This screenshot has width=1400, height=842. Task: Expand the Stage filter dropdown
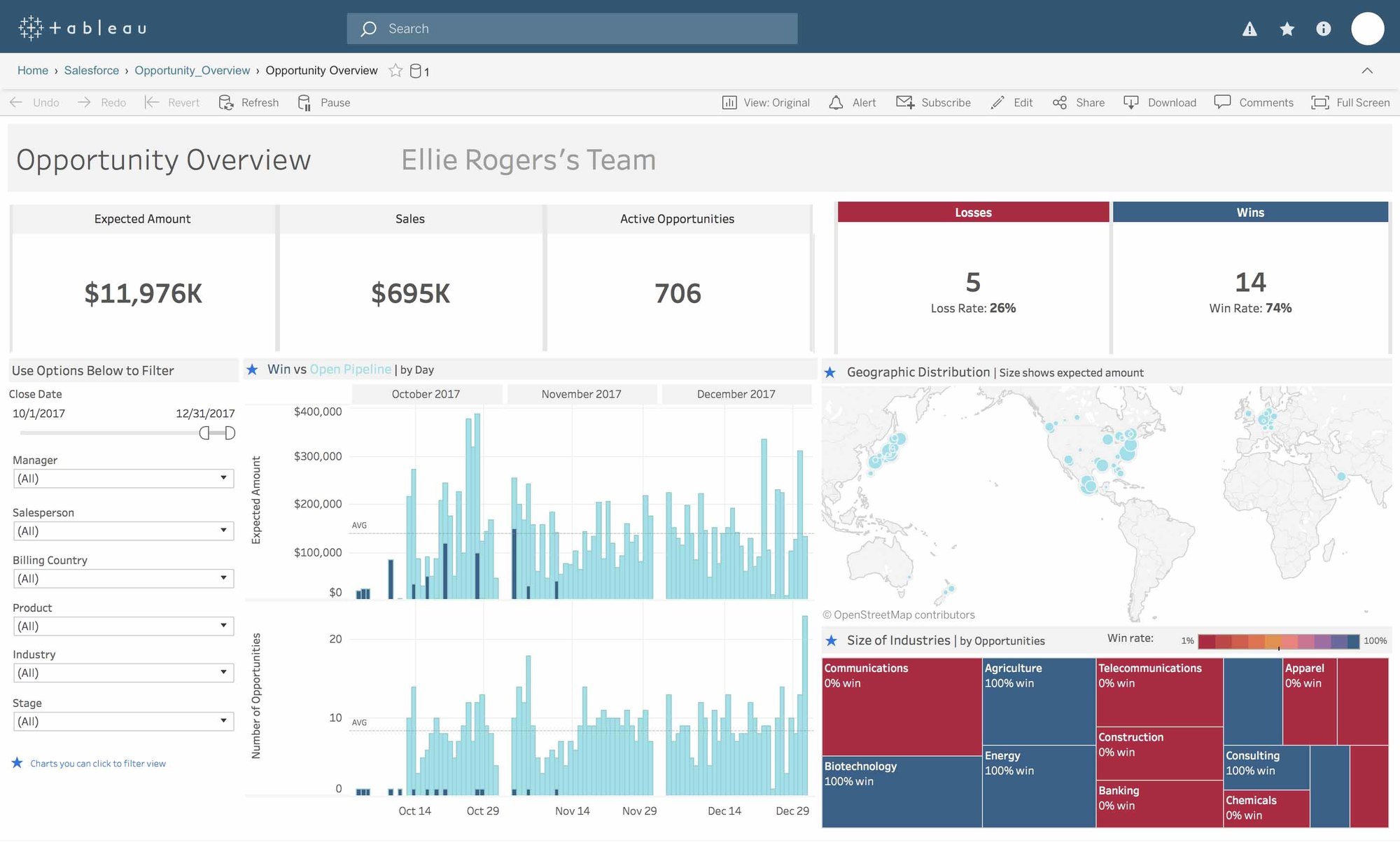tap(223, 721)
